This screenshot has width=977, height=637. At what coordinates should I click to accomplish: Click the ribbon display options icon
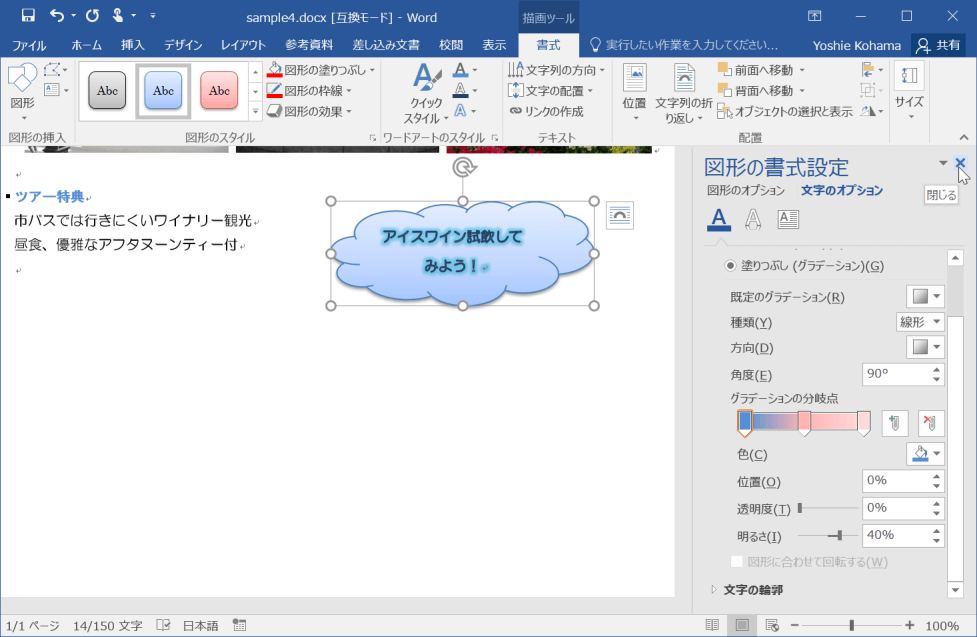pyautogui.click(x=815, y=16)
